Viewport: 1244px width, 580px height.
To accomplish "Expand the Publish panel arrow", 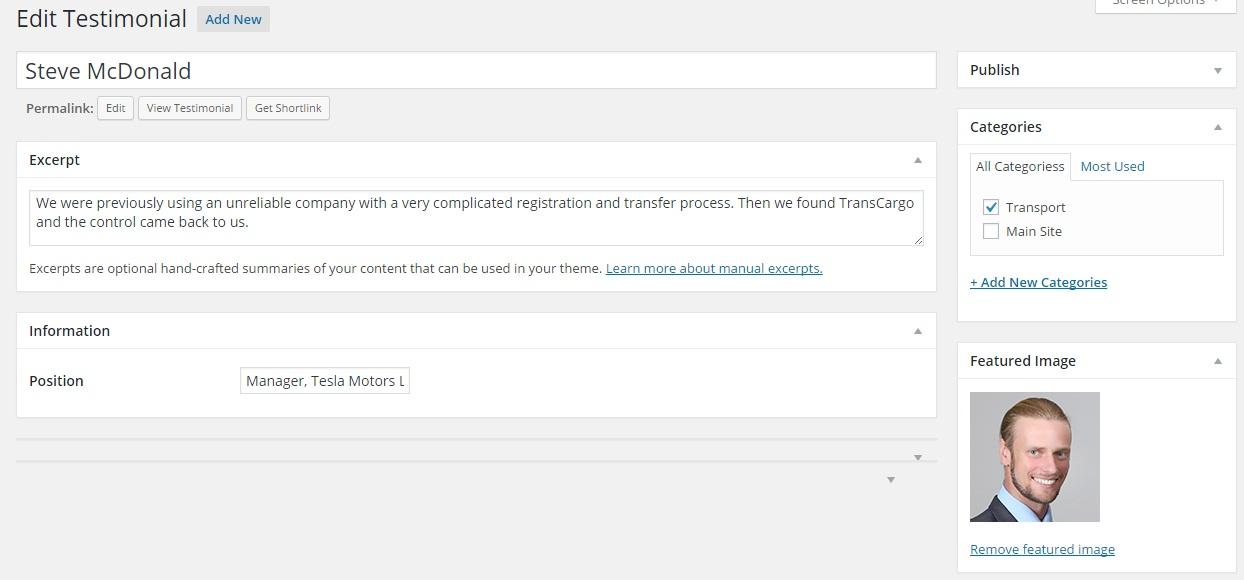I will 1217,70.
